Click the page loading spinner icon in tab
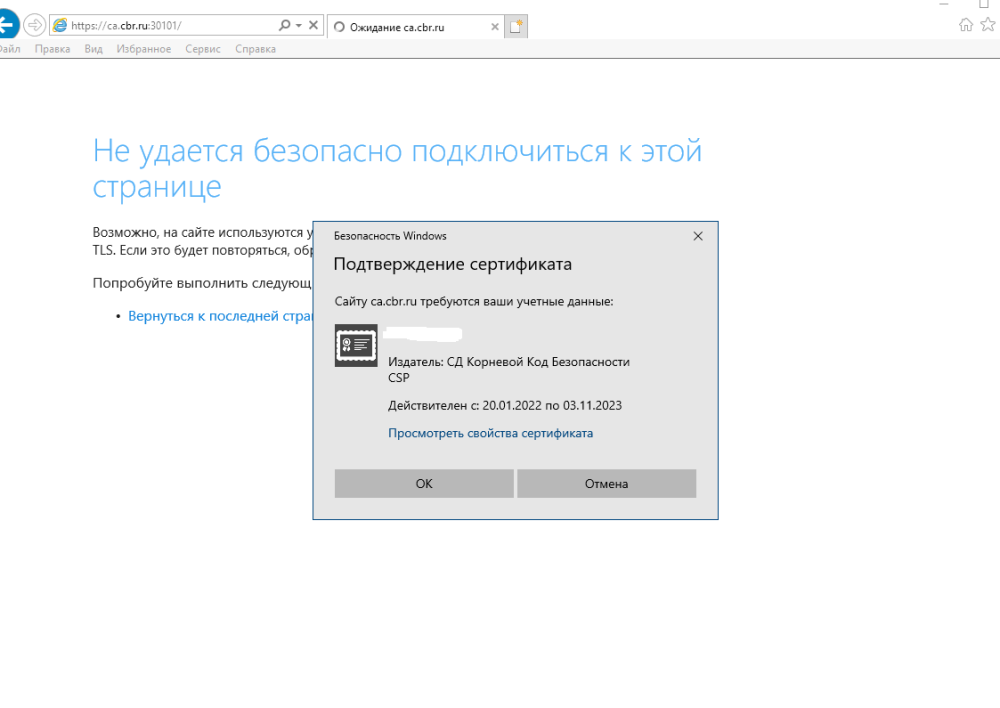The width and height of the screenshot is (1000, 708). (339, 27)
